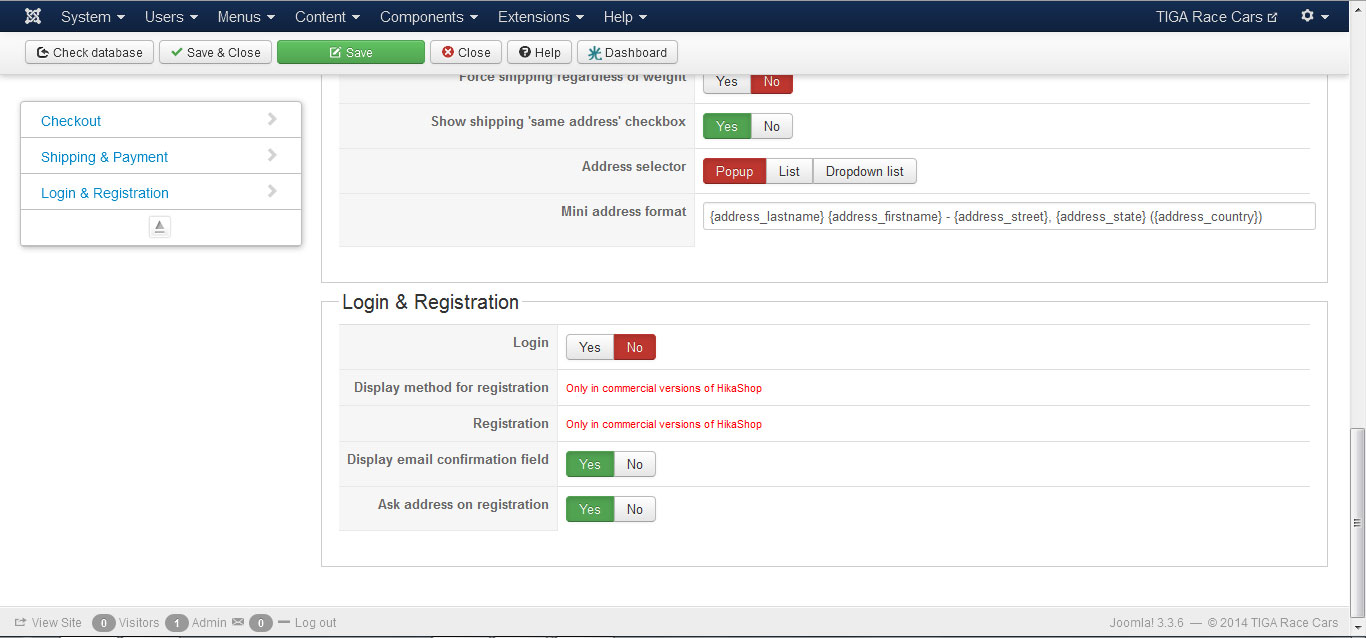This screenshot has height=638, width=1366.
Task: Jump to Login & Registration section
Action: point(105,193)
